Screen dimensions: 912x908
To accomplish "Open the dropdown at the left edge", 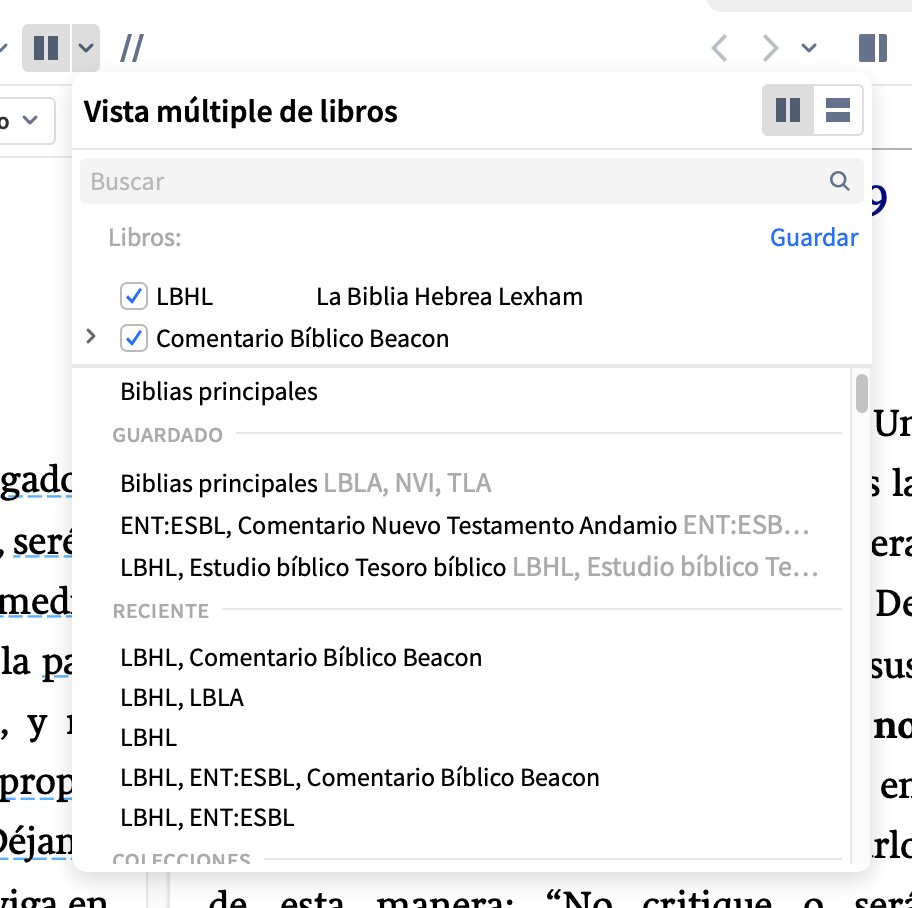I will 27,120.
